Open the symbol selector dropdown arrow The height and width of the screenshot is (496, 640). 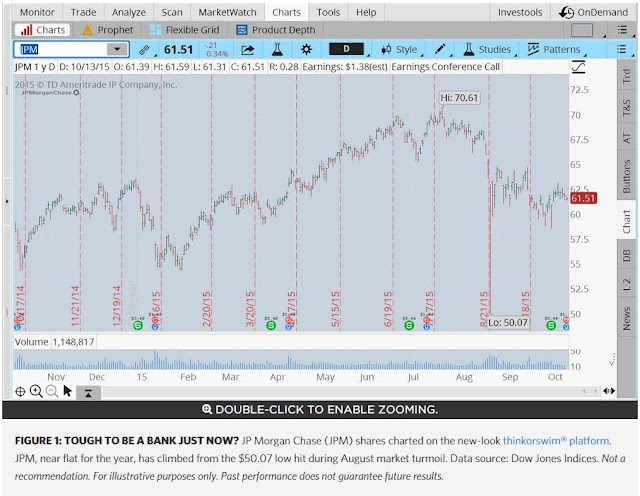tap(117, 49)
